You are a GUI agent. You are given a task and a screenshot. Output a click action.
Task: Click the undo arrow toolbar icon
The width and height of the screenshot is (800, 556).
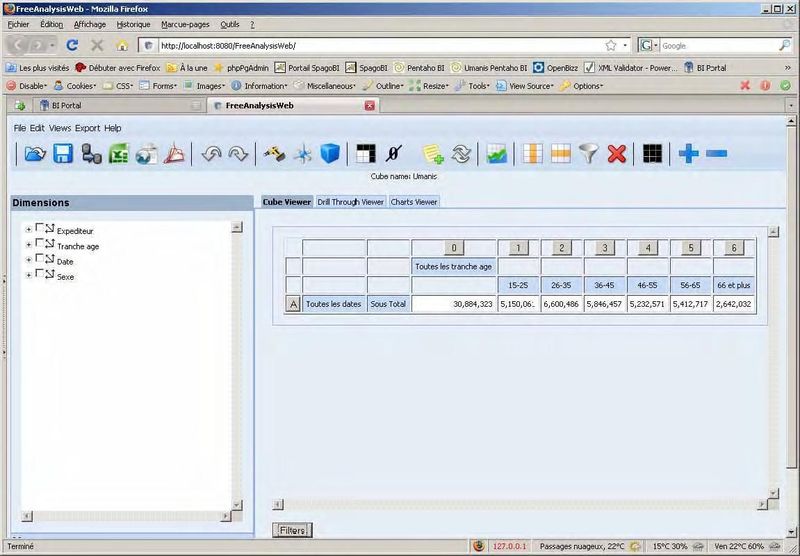211,153
